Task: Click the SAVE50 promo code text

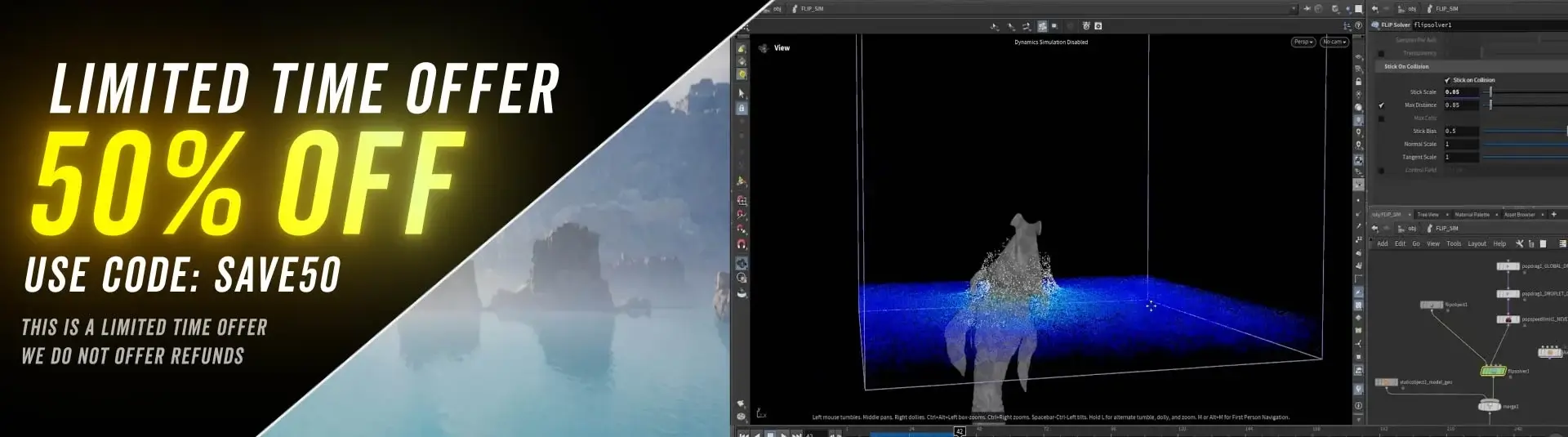Action: (x=278, y=274)
